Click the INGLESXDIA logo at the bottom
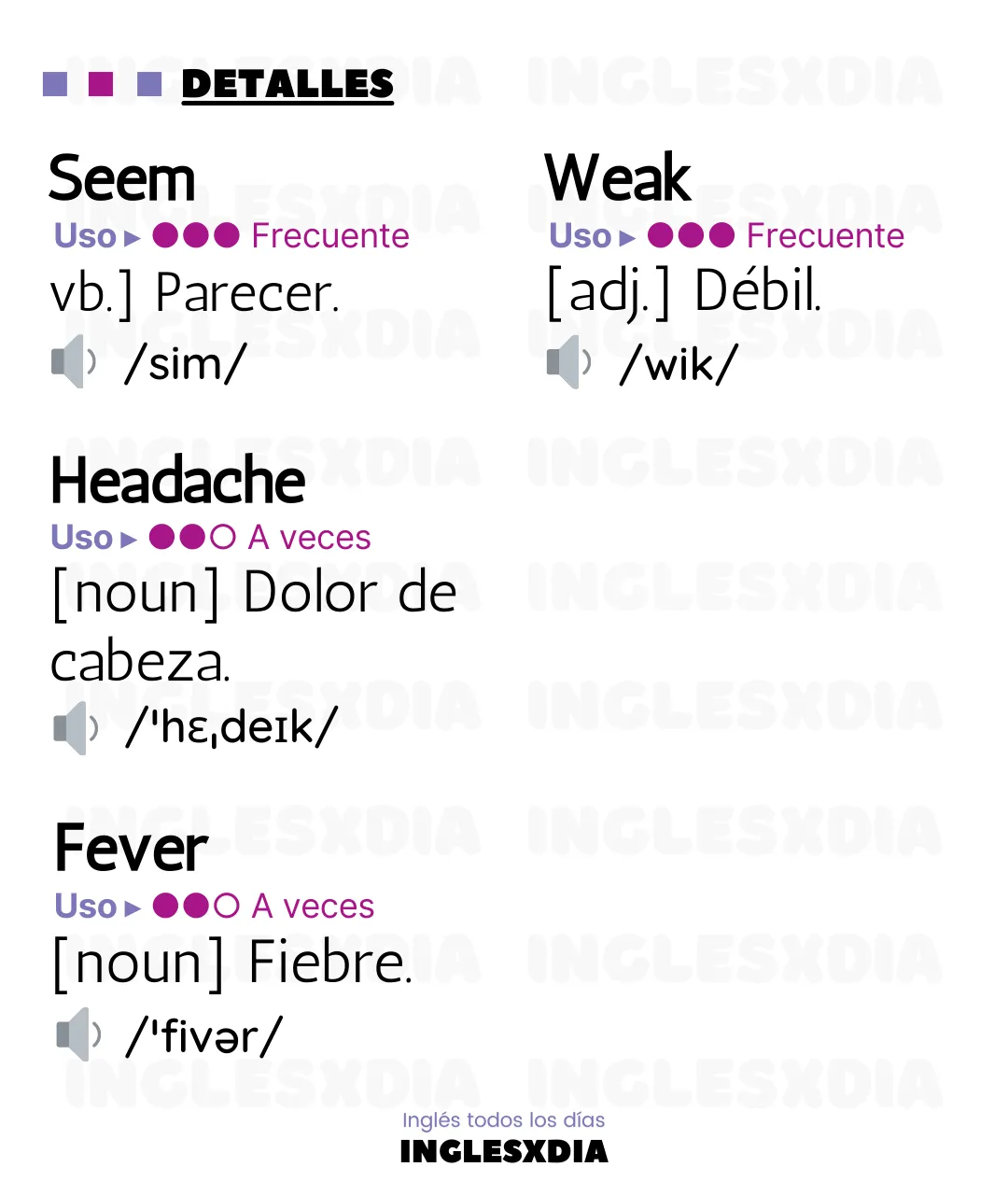Viewport: 1008px width, 1195px height. point(504,1151)
